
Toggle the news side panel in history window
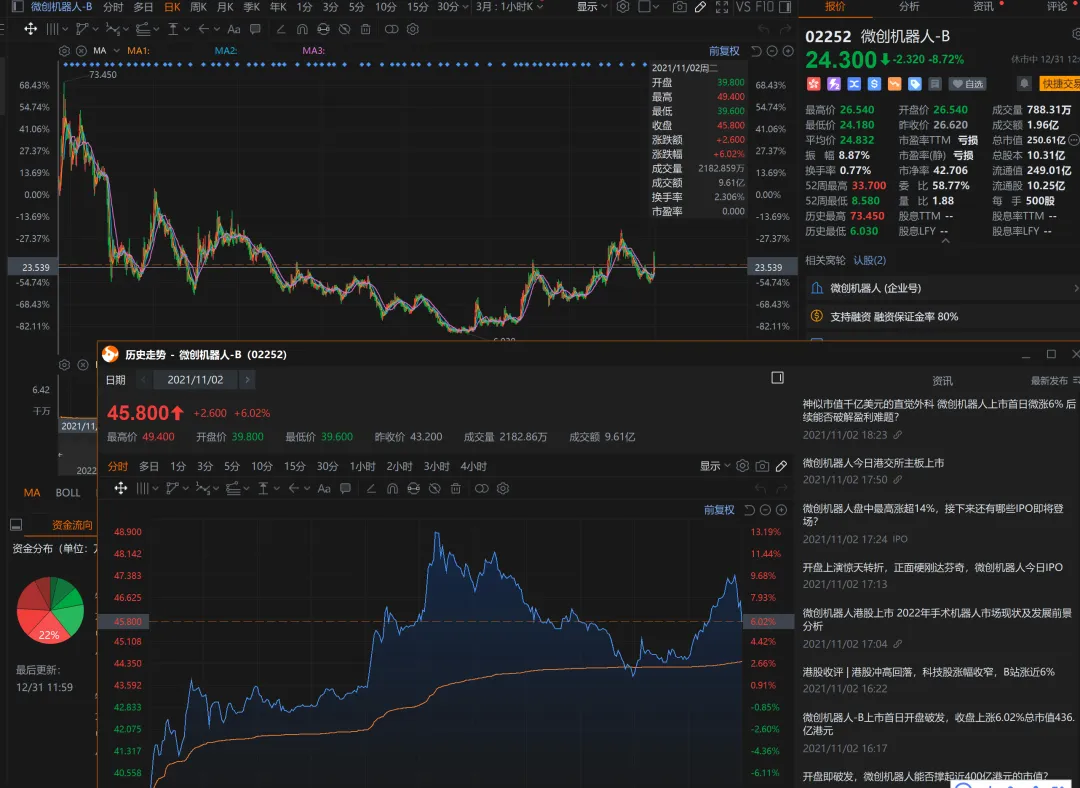pyautogui.click(x=778, y=377)
